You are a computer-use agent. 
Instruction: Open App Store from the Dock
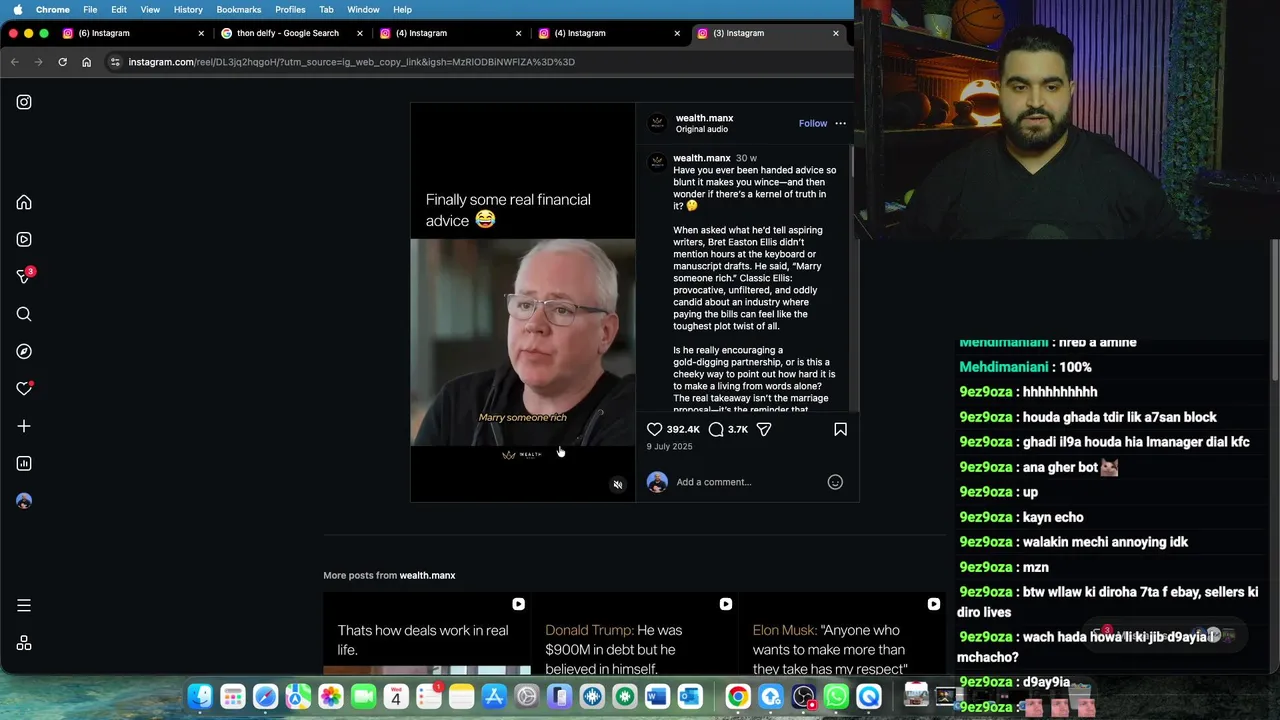pos(494,697)
